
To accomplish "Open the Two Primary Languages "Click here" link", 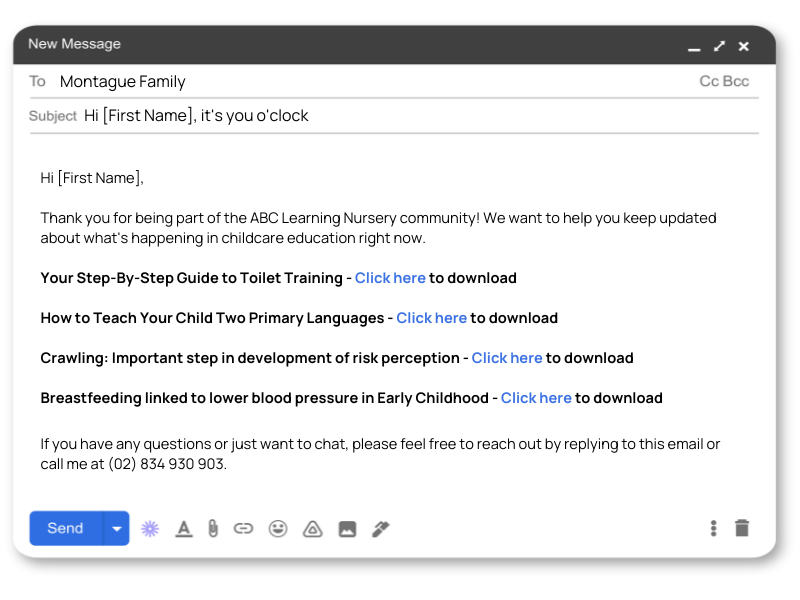I will click(432, 318).
